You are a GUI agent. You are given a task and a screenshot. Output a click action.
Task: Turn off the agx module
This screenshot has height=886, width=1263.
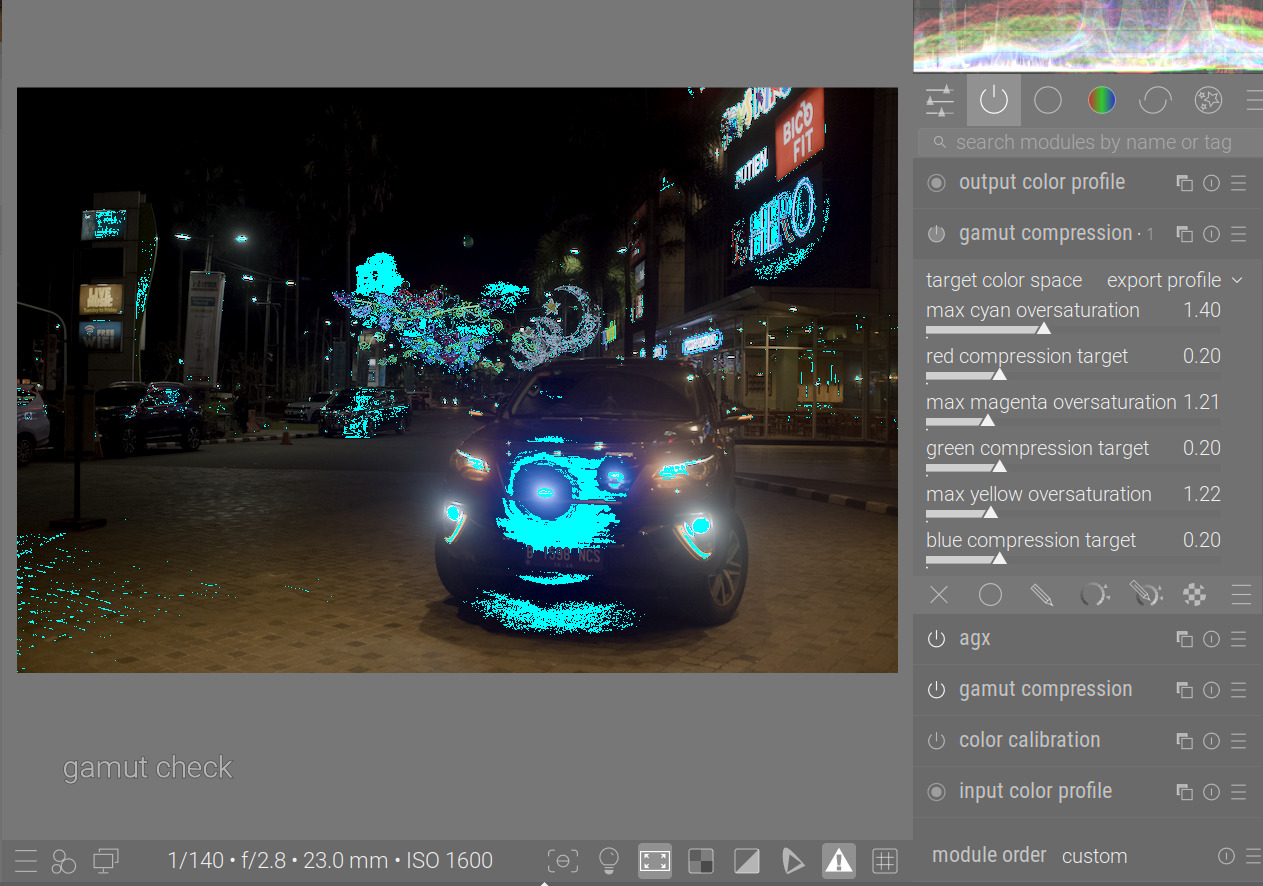coord(936,639)
